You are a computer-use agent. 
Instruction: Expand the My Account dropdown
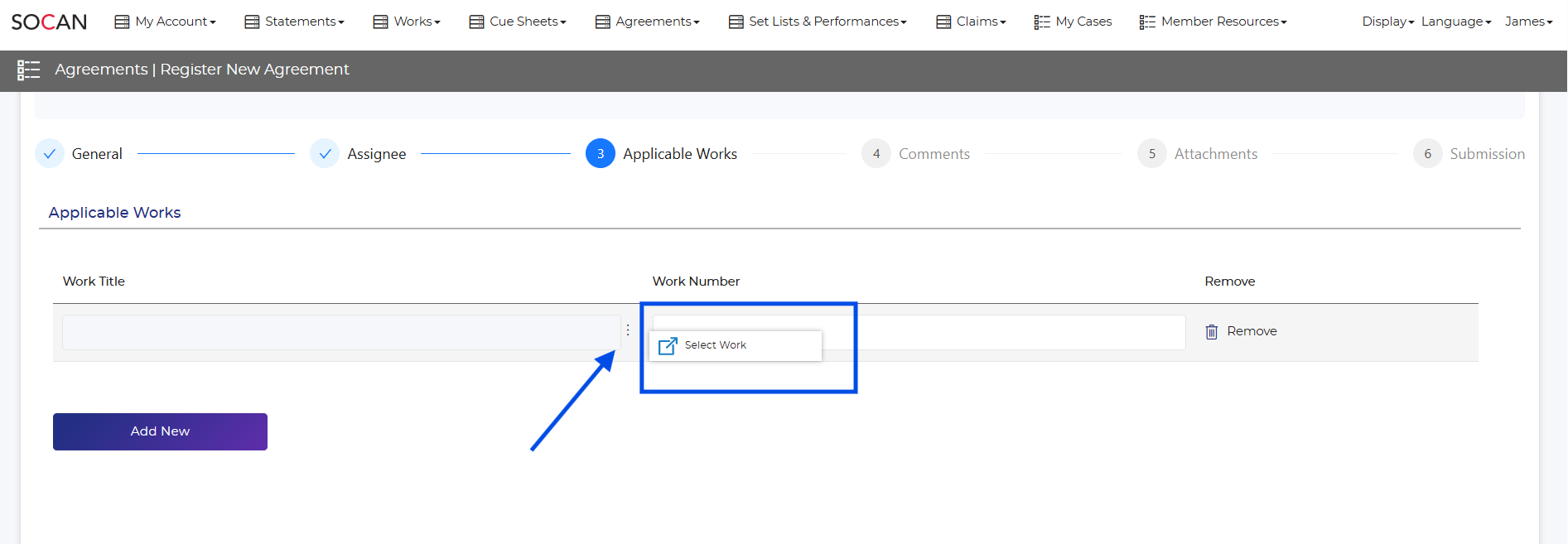166,22
